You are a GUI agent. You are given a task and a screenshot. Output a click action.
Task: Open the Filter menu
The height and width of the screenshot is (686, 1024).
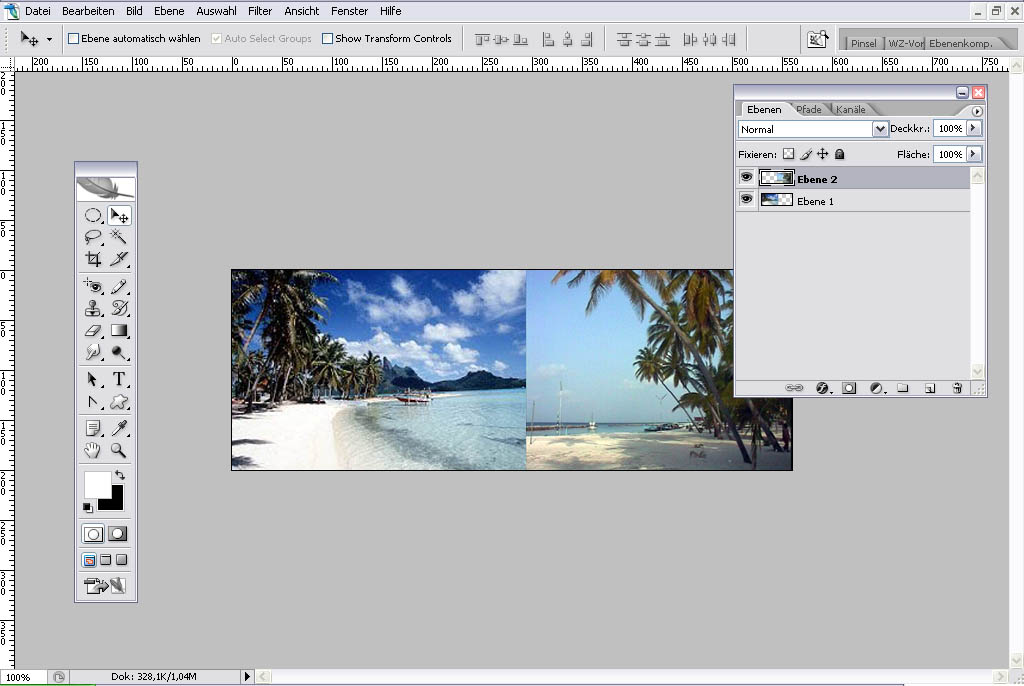point(260,10)
